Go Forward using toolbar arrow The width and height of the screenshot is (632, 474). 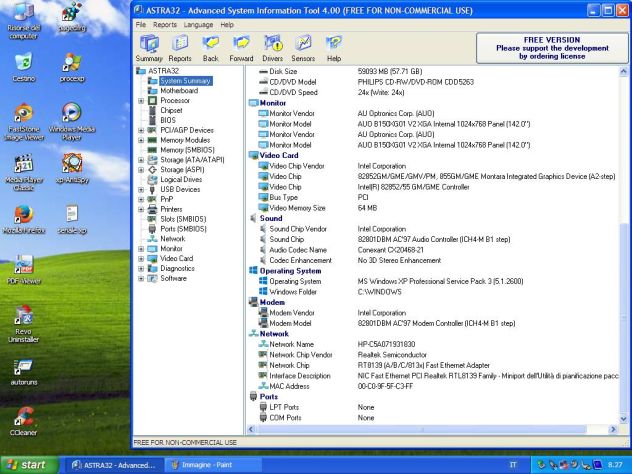[x=241, y=48]
